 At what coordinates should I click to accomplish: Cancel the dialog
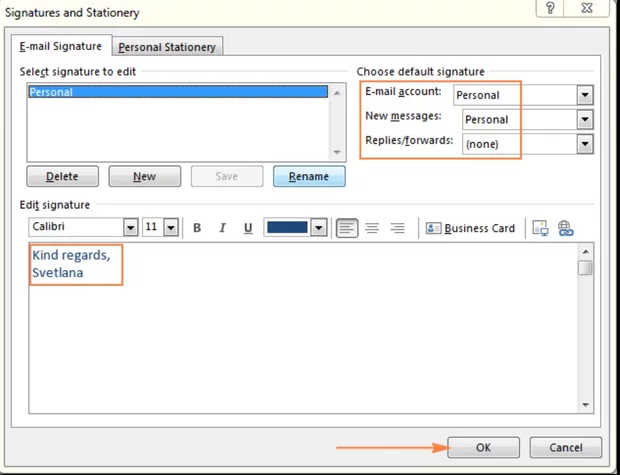[566, 447]
